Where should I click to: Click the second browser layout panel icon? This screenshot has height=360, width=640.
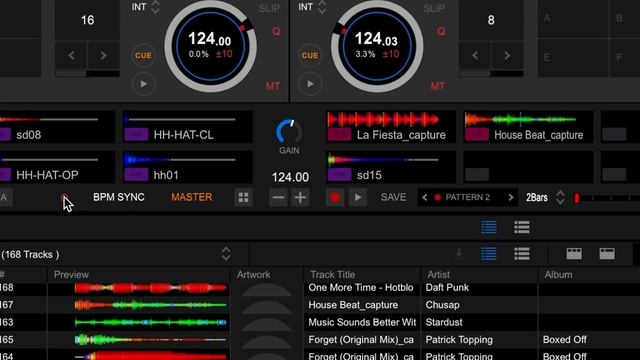(x=607, y=254)
